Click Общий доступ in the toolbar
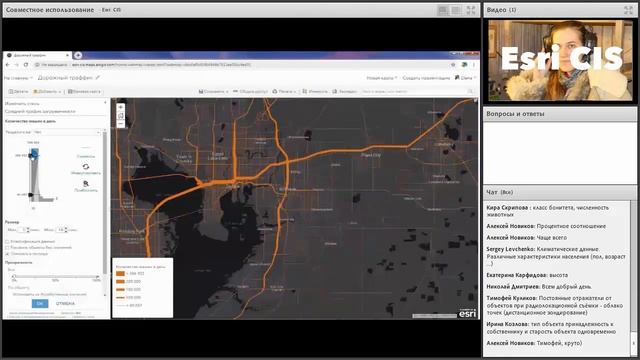Screen dimensions: 640x360 click(x=250, y=91)
